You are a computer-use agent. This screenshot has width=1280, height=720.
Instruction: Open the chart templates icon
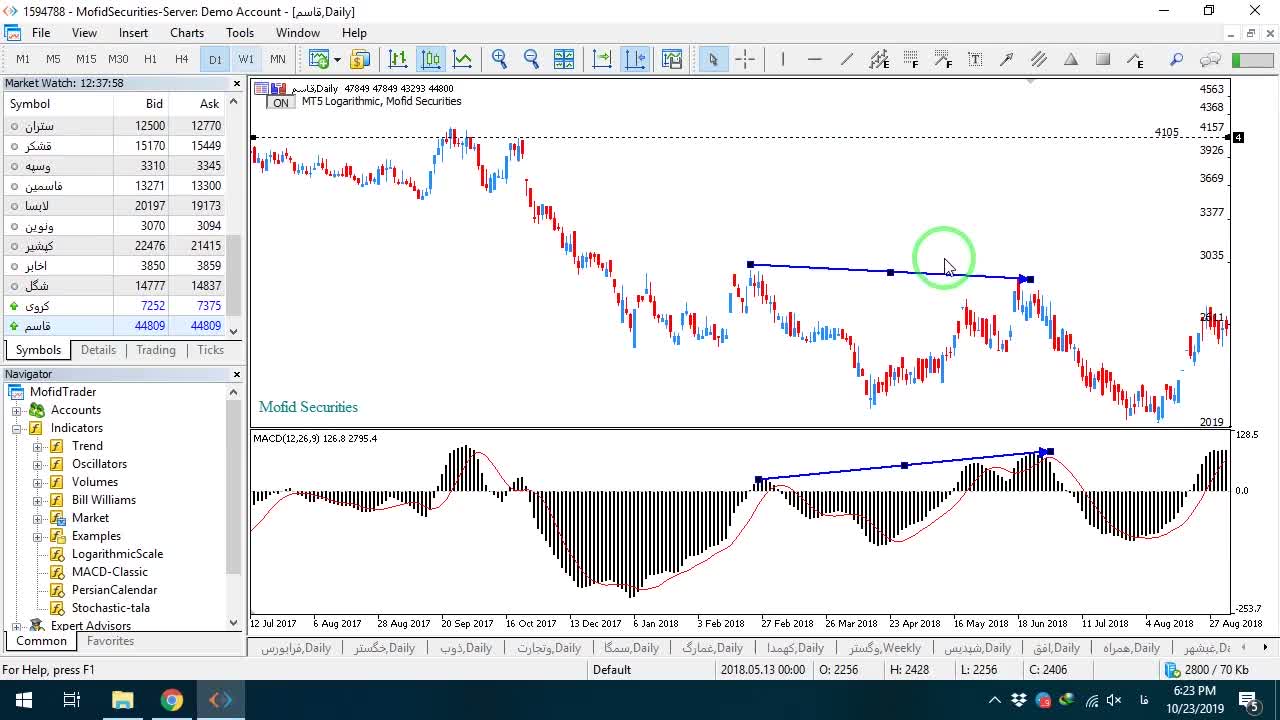pos(672,60)
